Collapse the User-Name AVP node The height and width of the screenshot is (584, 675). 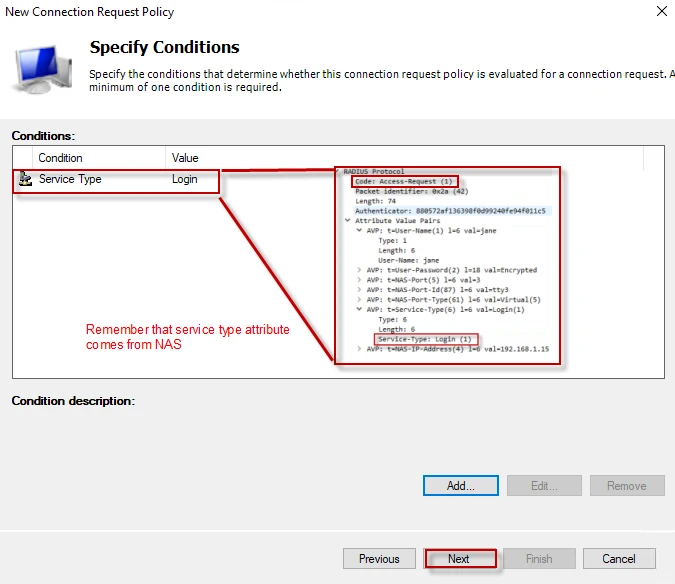359,230
